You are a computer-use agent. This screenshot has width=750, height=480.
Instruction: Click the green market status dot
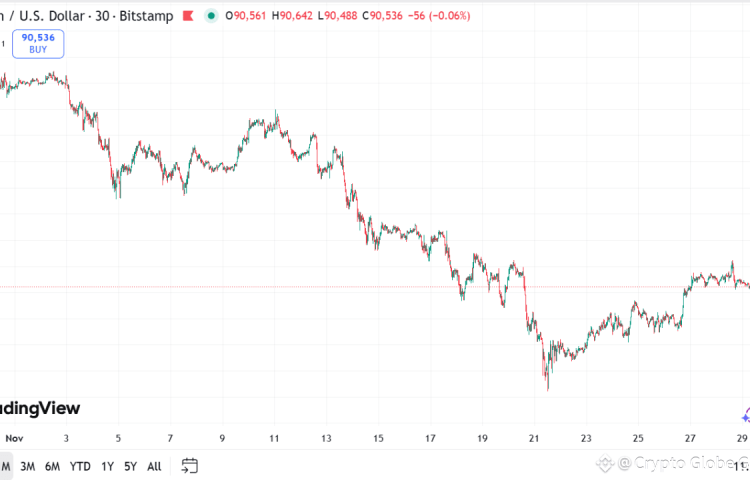click(211, 16)
